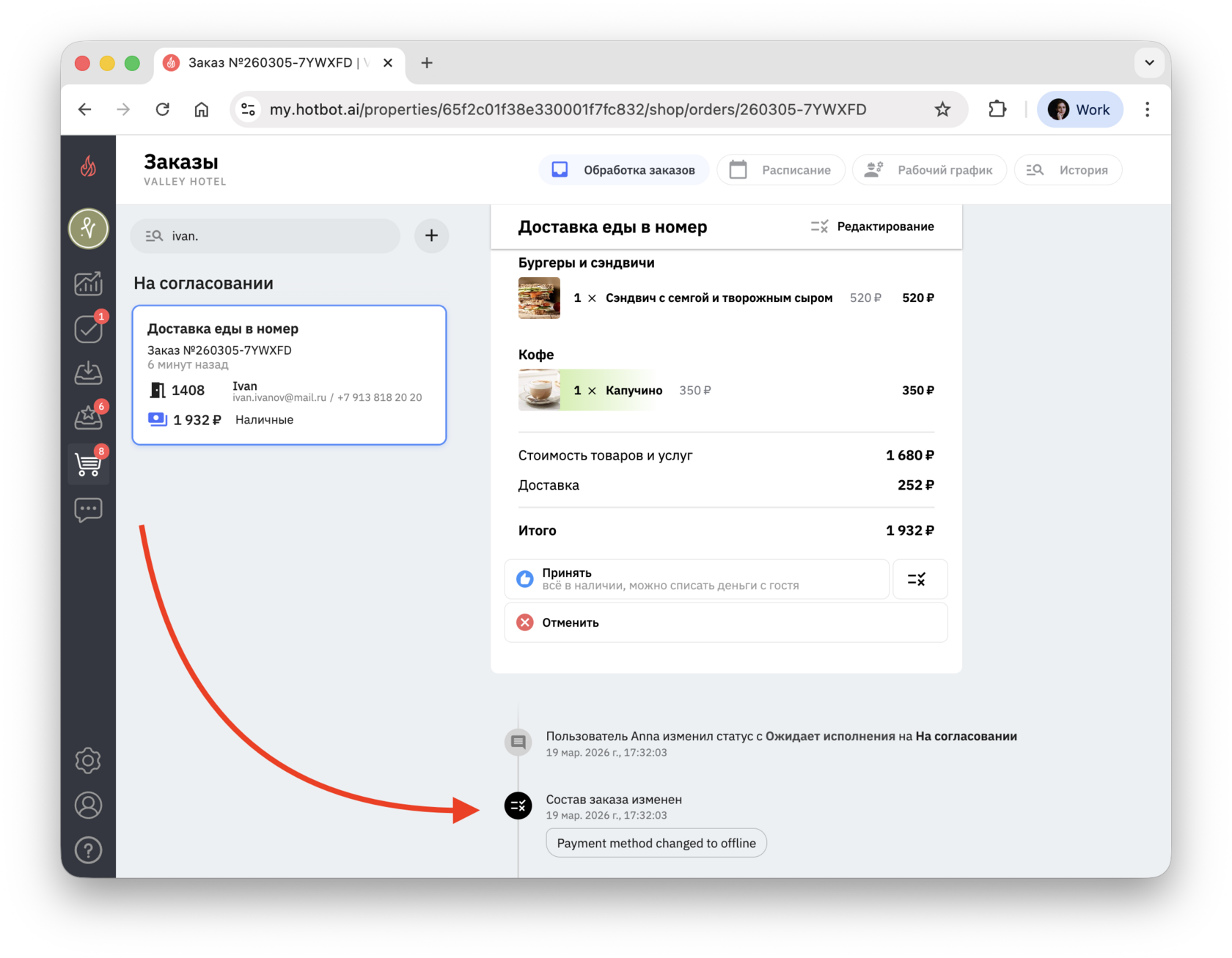The image size is (1232, 958).
Task: Switch to Рабочий график tab
Action: pos(929,170)
